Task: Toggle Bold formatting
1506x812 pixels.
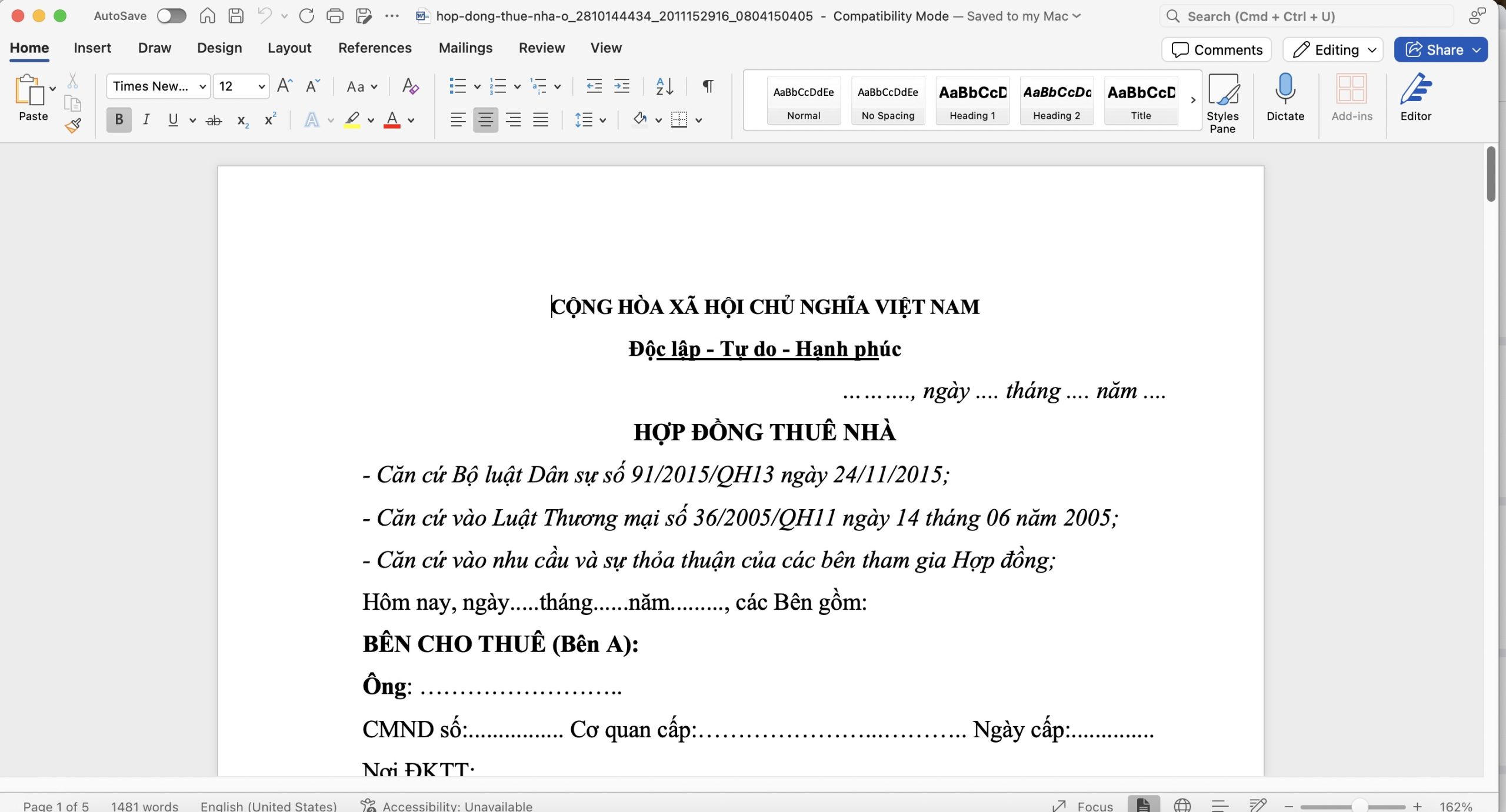Action: point(119,120)
